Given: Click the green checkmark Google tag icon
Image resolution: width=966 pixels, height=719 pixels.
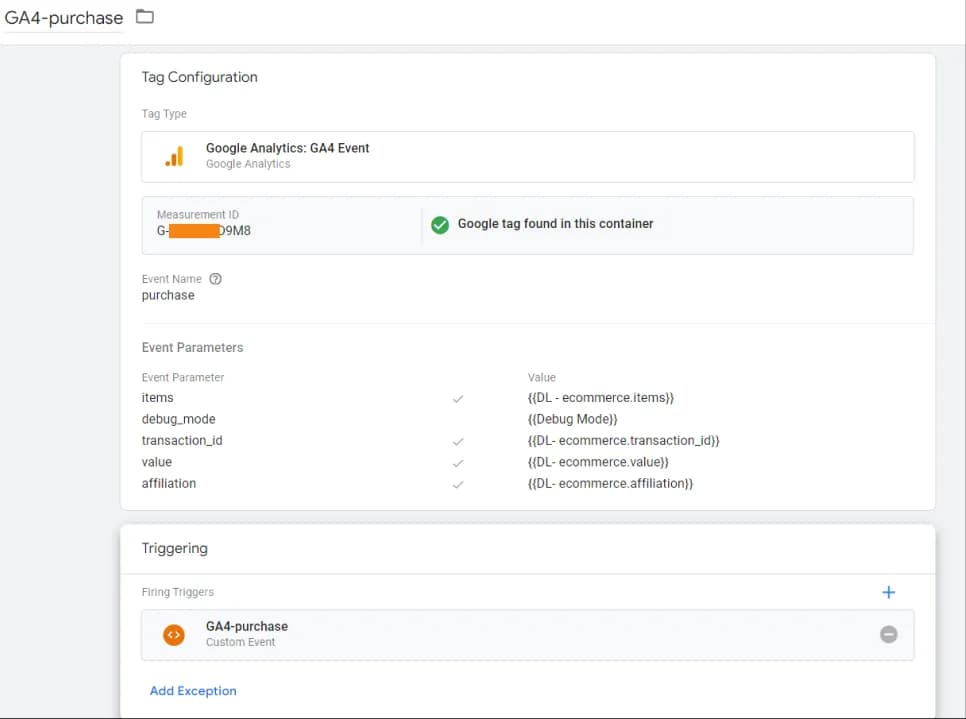Looking at the screenshot, I should pyautogui.click(x=440, y=225).
